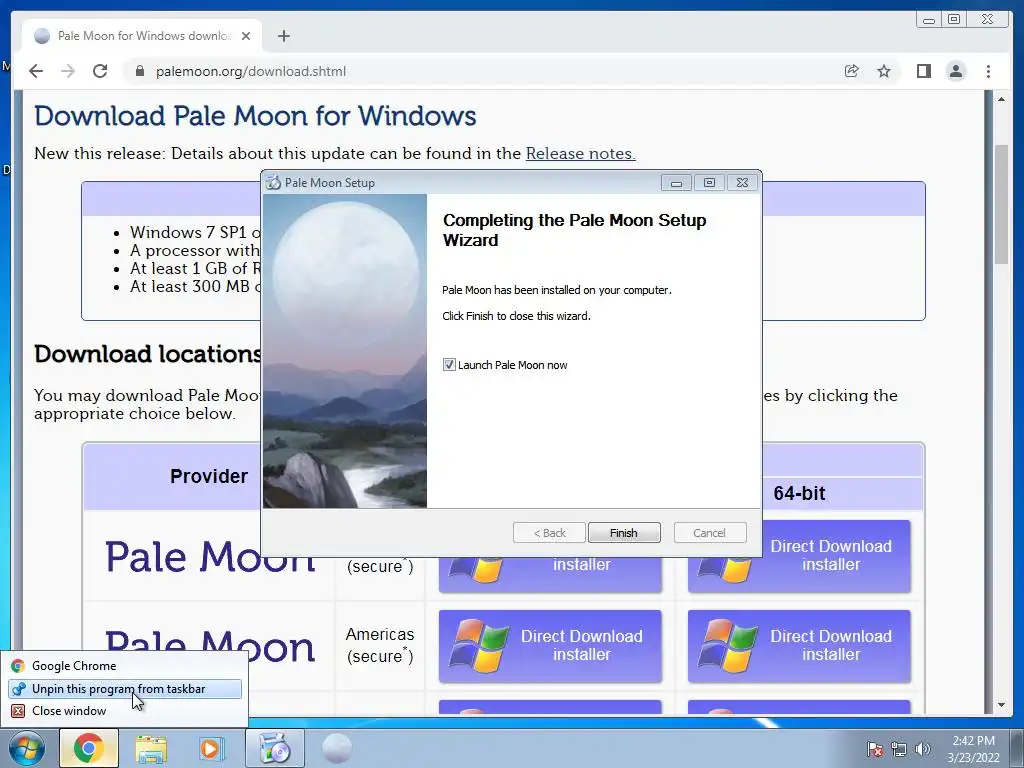Click page scrollbar up arrow
Viewport: 1024px width, 768px height.
click(1001, 99)
